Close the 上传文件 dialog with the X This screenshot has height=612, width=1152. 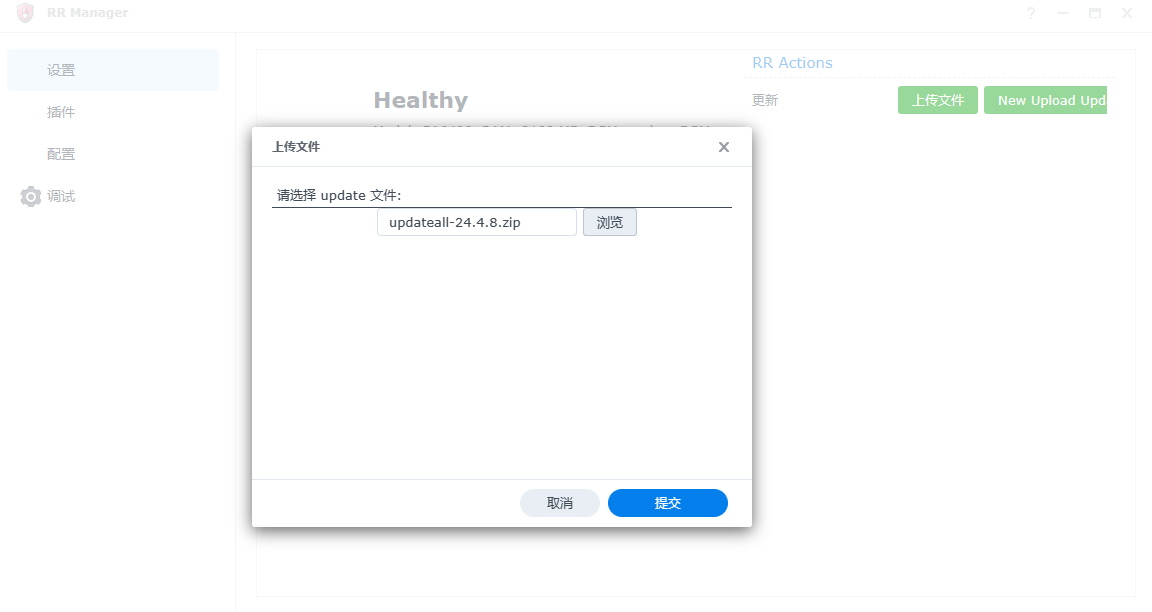point(724,147)
